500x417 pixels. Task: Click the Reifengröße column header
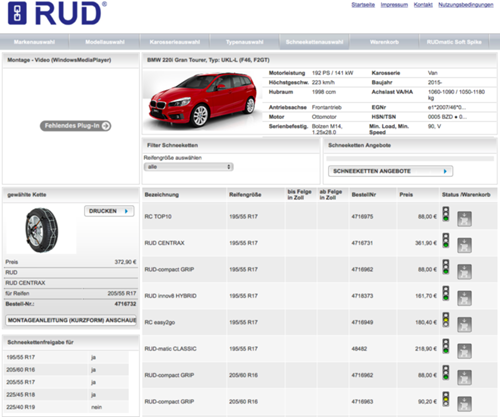[x=245, y=195]
